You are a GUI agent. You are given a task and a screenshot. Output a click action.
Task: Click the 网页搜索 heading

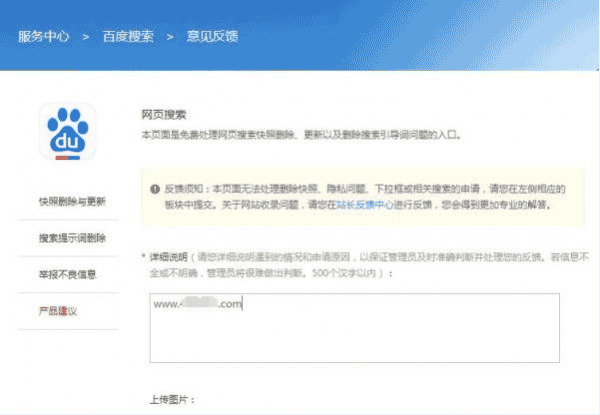[162, 115]
